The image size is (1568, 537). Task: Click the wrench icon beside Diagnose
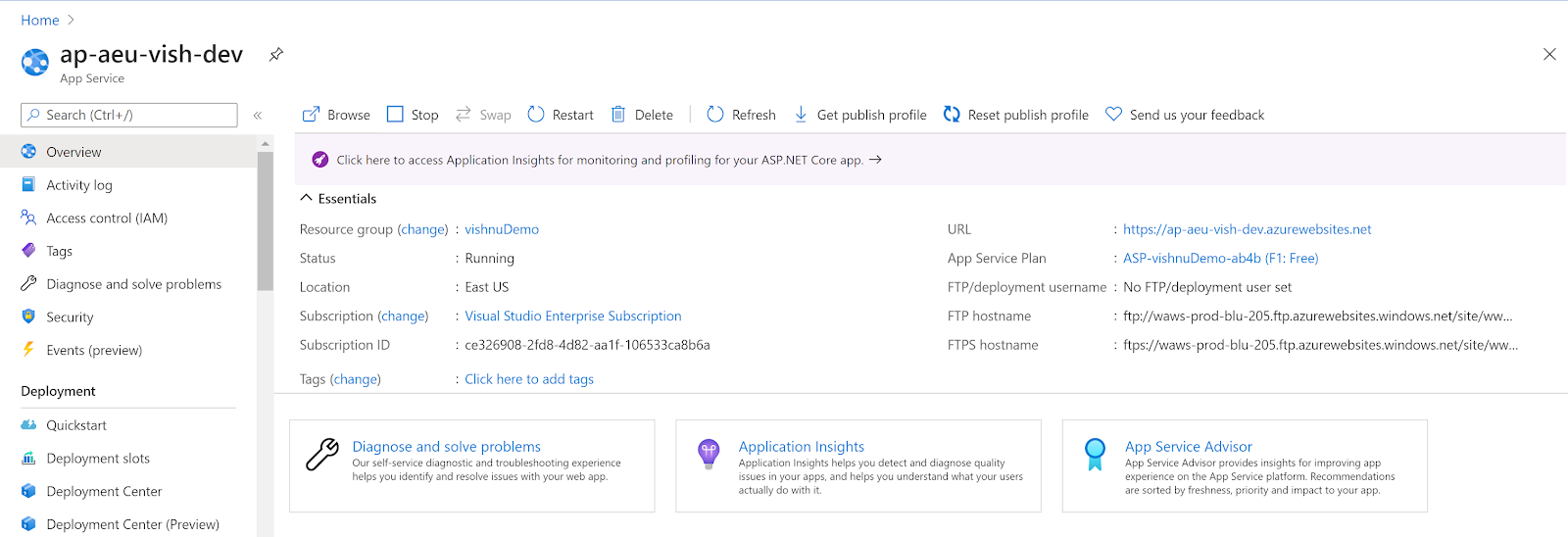click(x=28, y=283)
